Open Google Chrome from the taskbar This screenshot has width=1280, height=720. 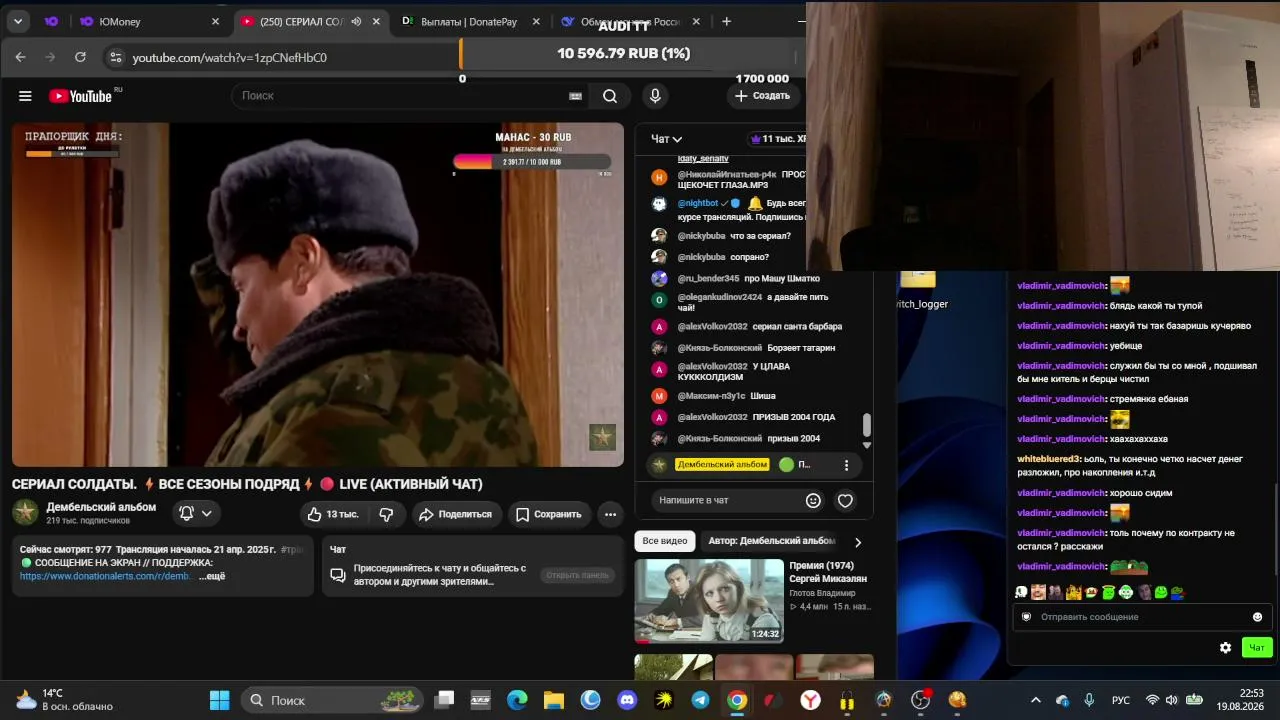point(737,700)
